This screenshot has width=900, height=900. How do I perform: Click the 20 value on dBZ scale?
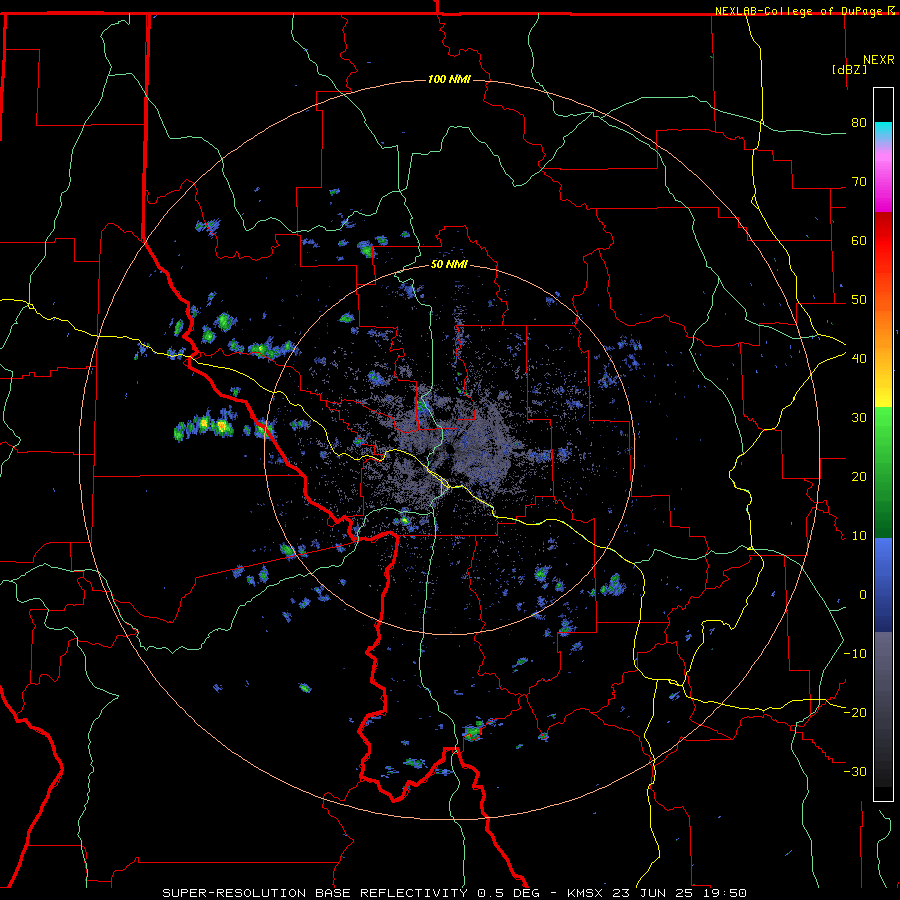pos(859,476)
